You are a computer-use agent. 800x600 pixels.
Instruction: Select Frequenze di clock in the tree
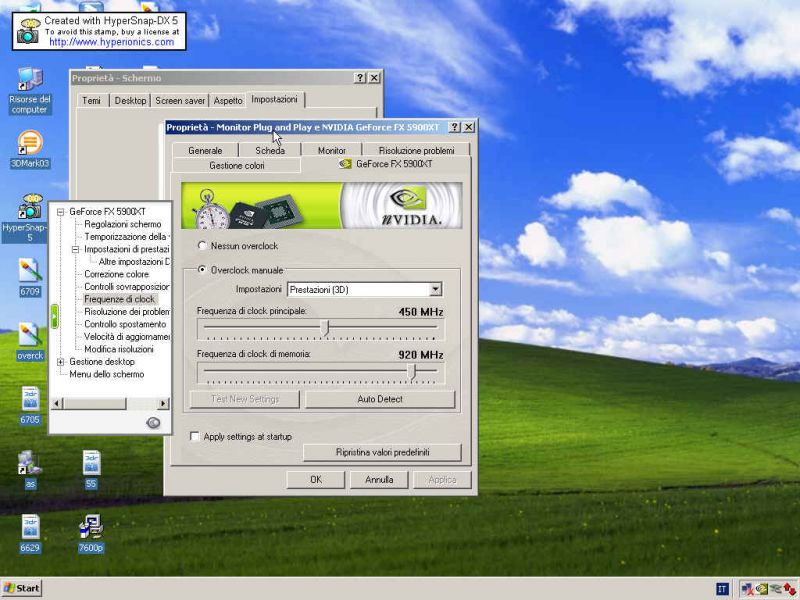[119, 299]
